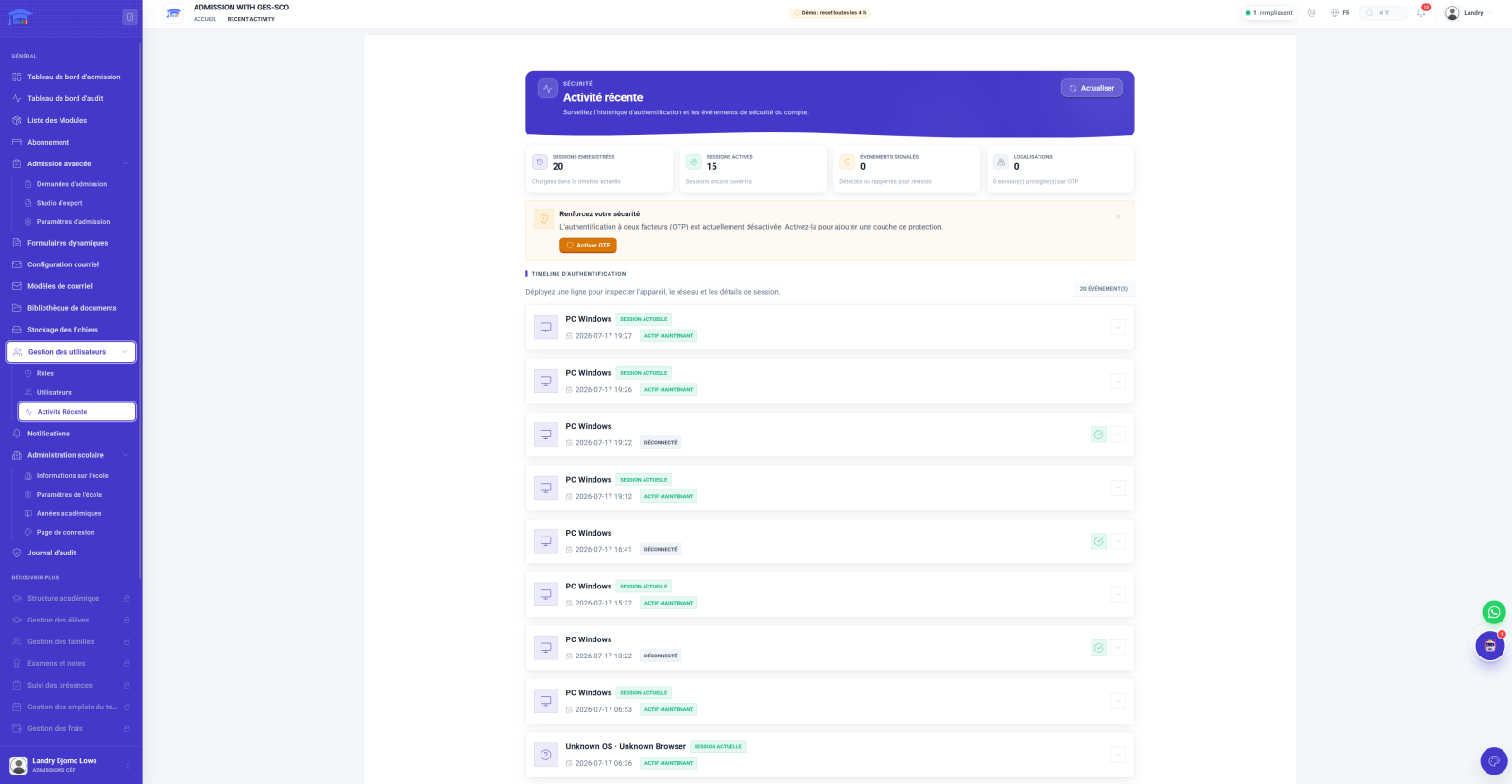Click the verified check icon on the 16:41 session

[x=1098, y=541]
